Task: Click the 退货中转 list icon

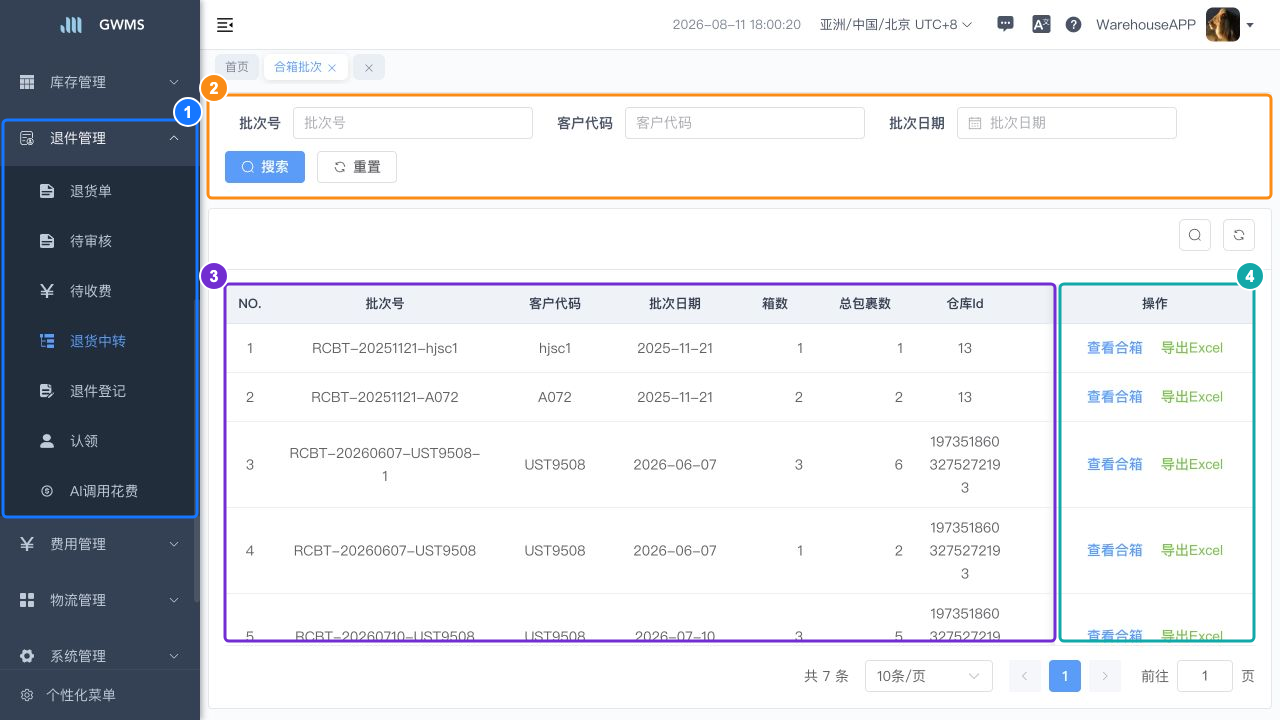Action: point(47,341)
